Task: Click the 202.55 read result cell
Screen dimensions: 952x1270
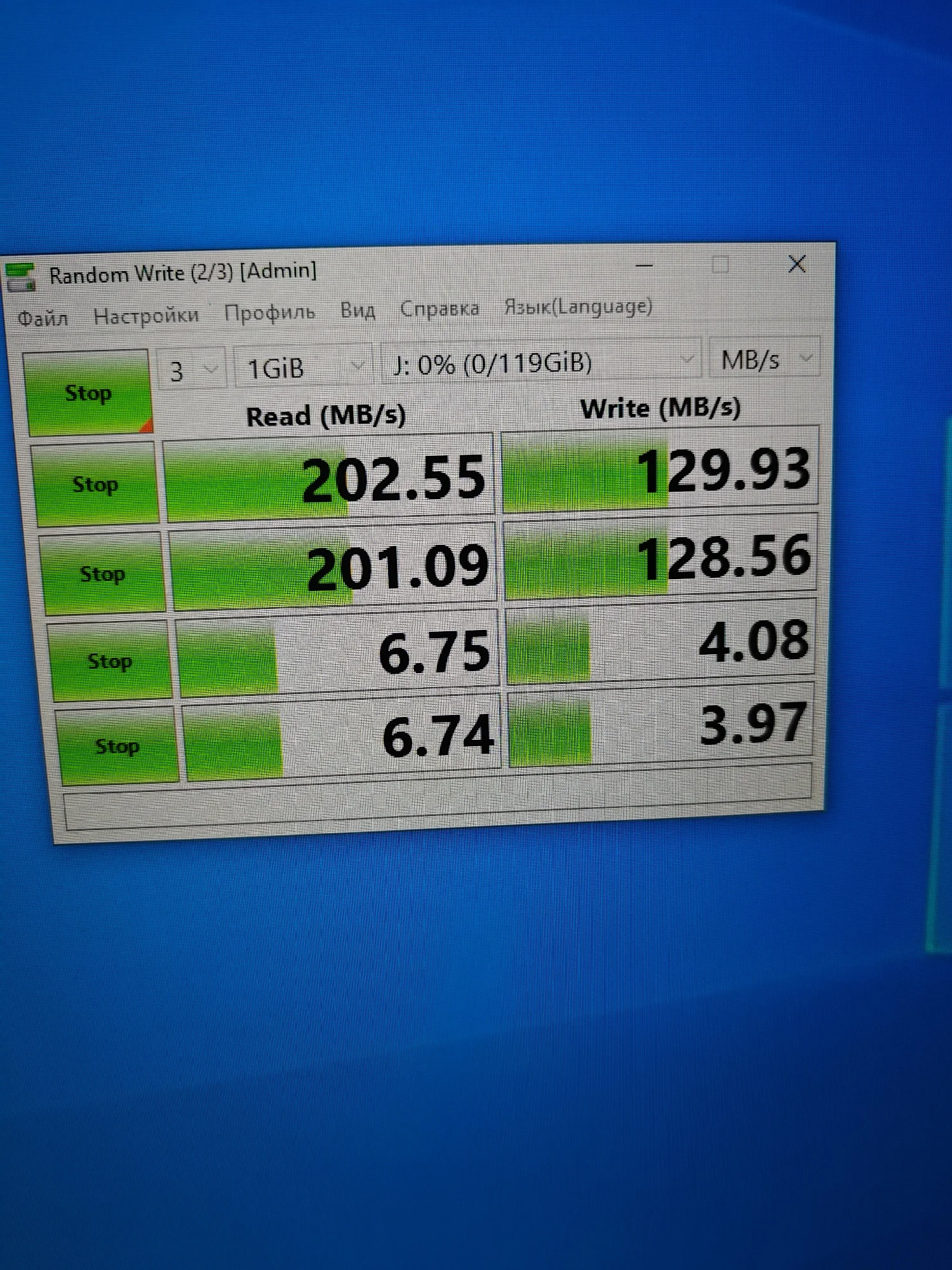Action: [329, 478]
